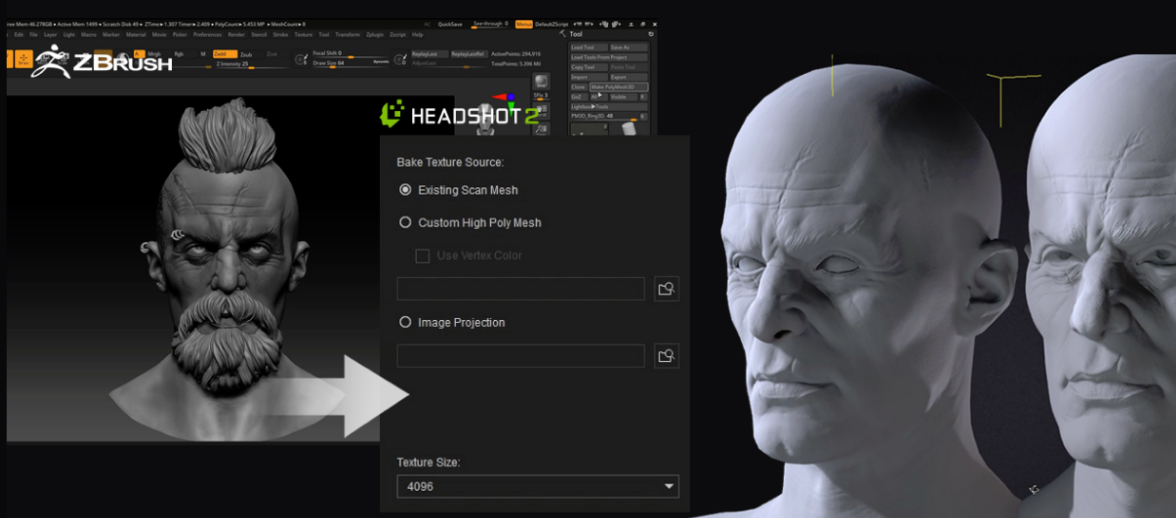Adjust the PM3D_Ring3D tool slider
Viewport: 1176px width, 518px height.
pos(604,116)
